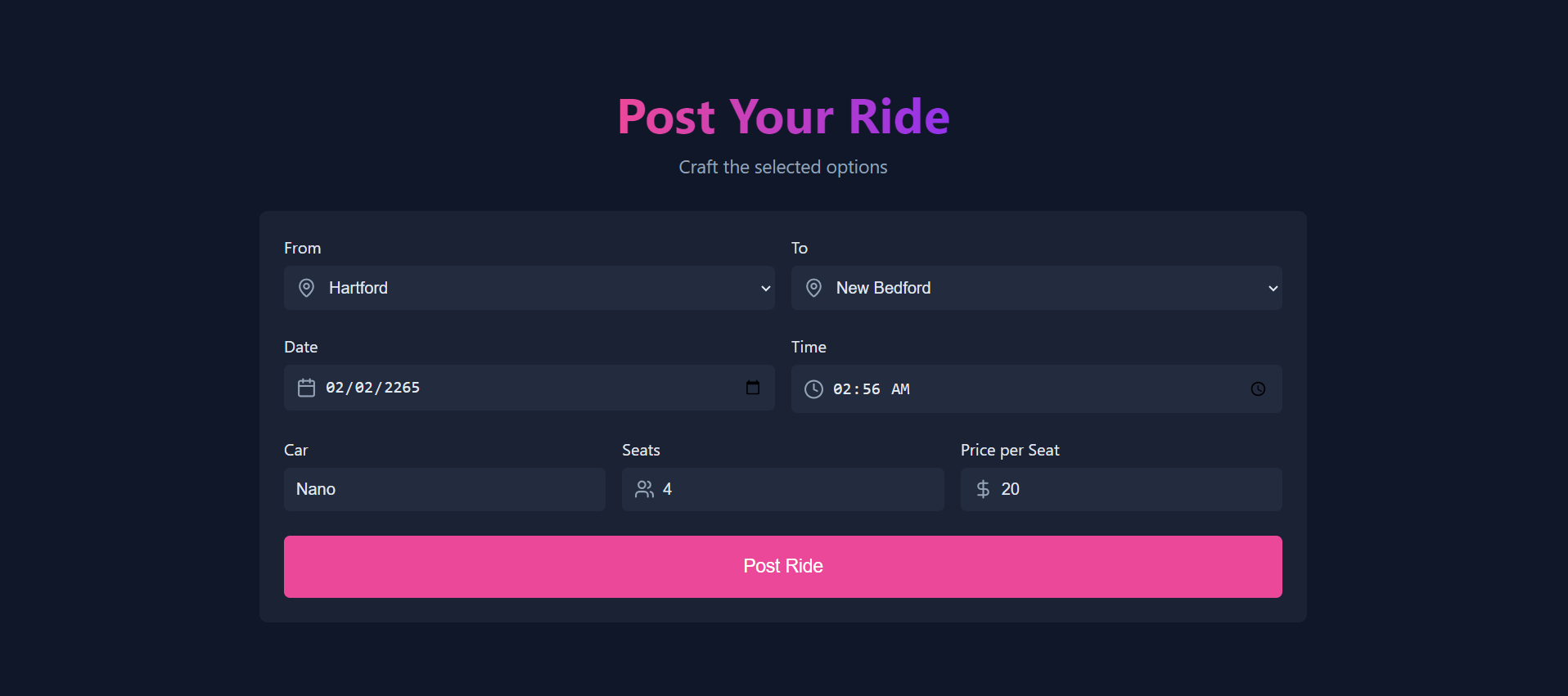Select the minutes 56 in the Time field
The width and height of the screenshot is (1568, 696).
pos(871,389)
